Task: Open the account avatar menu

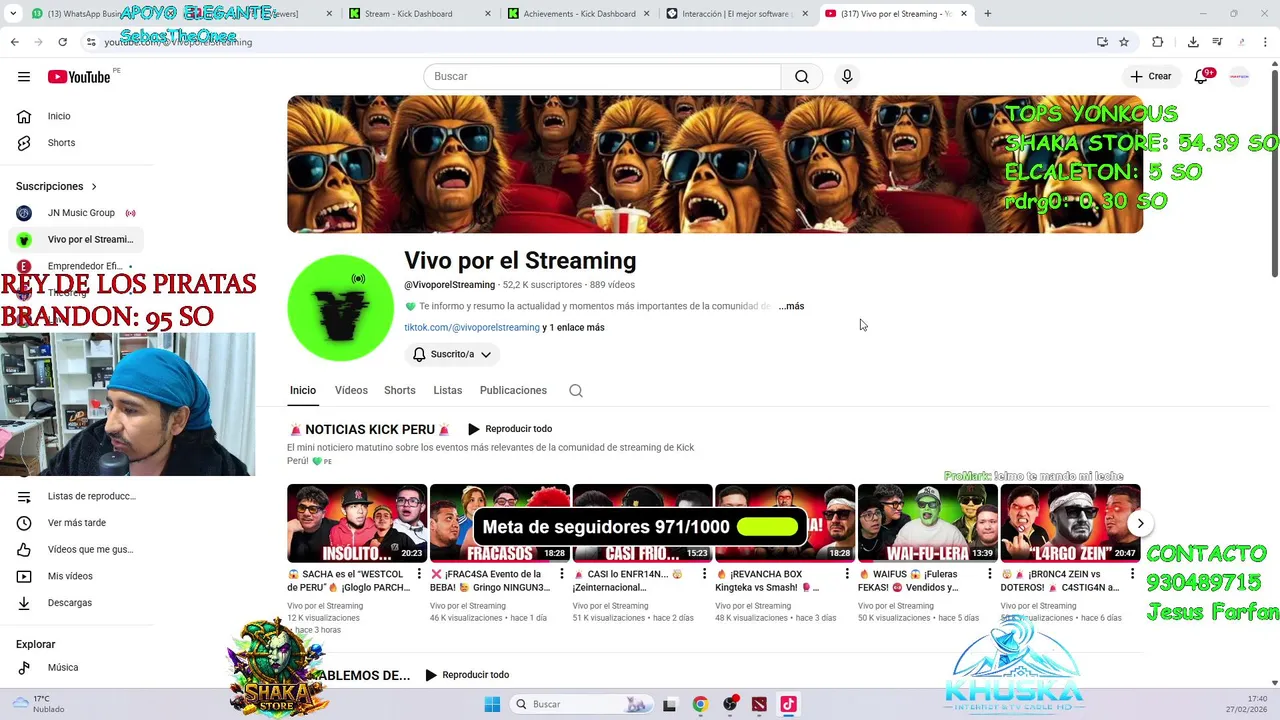Action: coord(1239,77)
